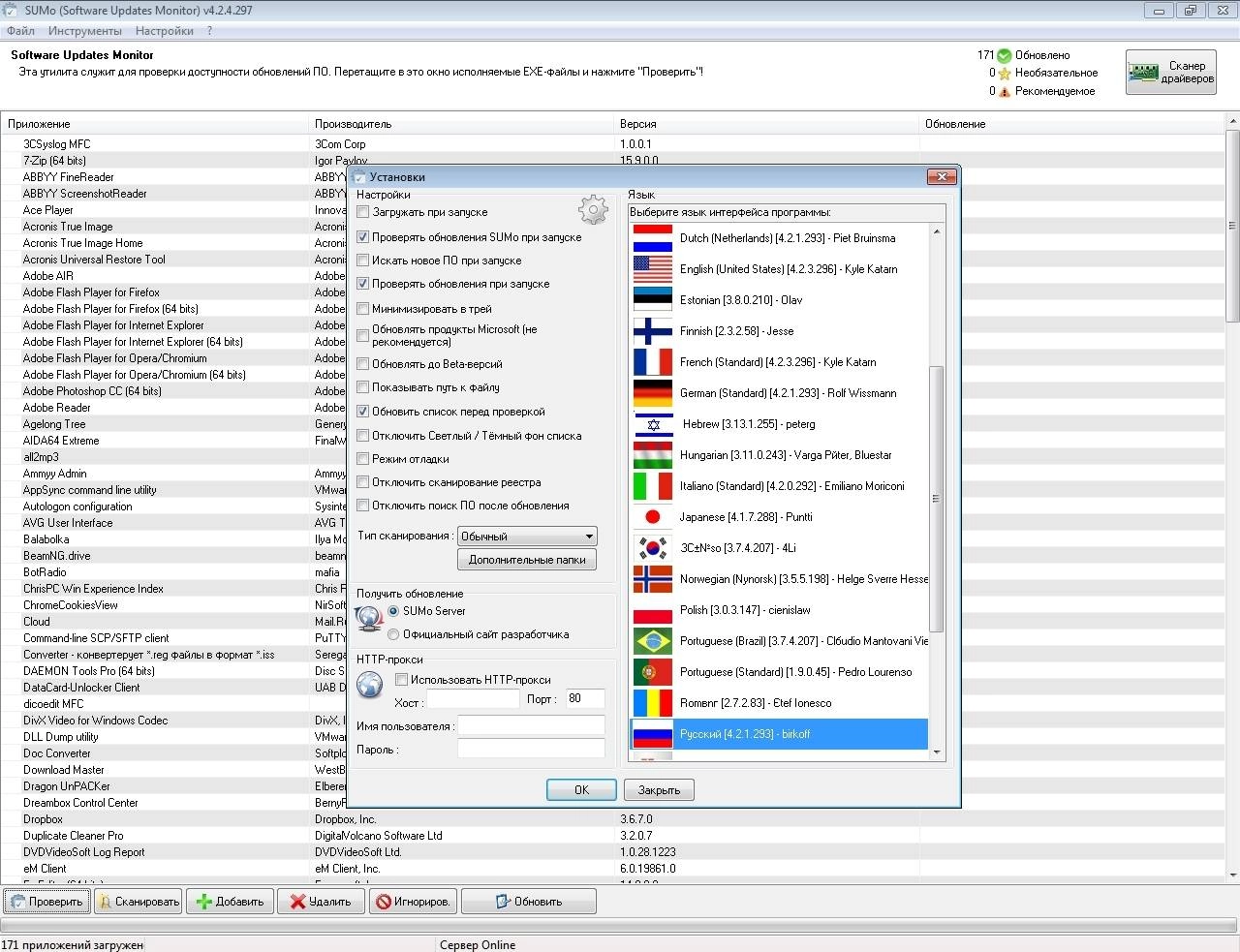Viewport: 1240px width, 952px height.
Task: Open the Файл menu
Action: coord(20,31)
